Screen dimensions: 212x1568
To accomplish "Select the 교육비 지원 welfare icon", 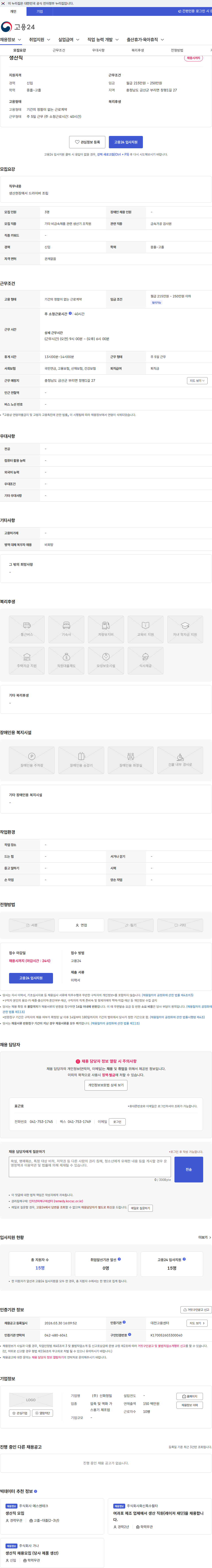I will [145, 629].
